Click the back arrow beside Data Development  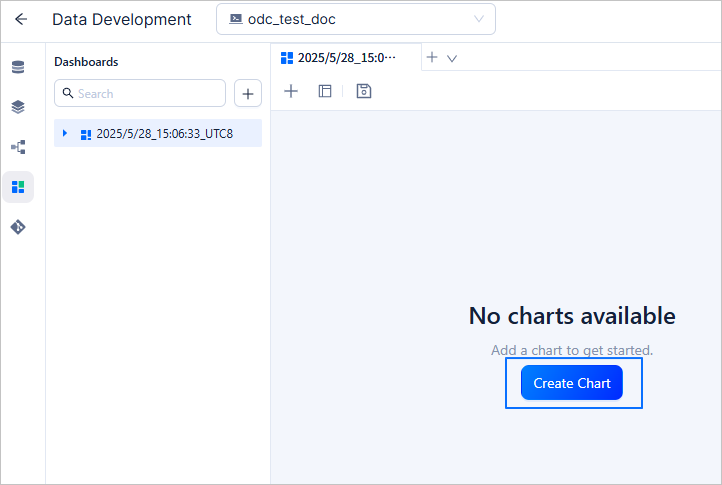click(x=21, y=19)
